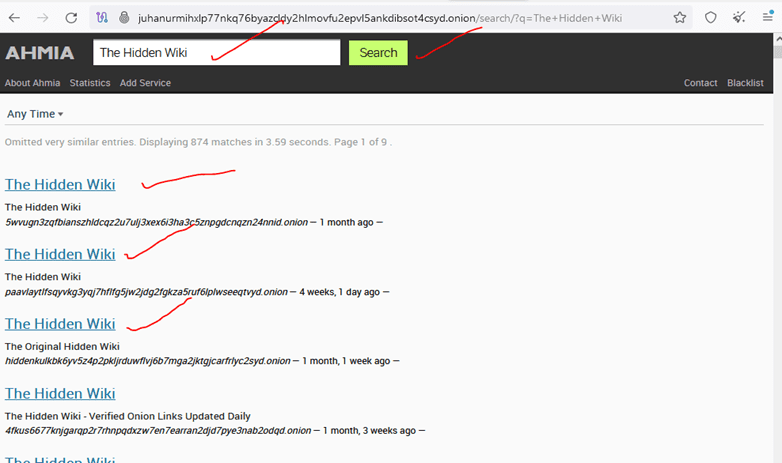Show onion site security lock info
Image resolution: width=782 pixels, height=463 pixels.
click(x=124, y=18)
